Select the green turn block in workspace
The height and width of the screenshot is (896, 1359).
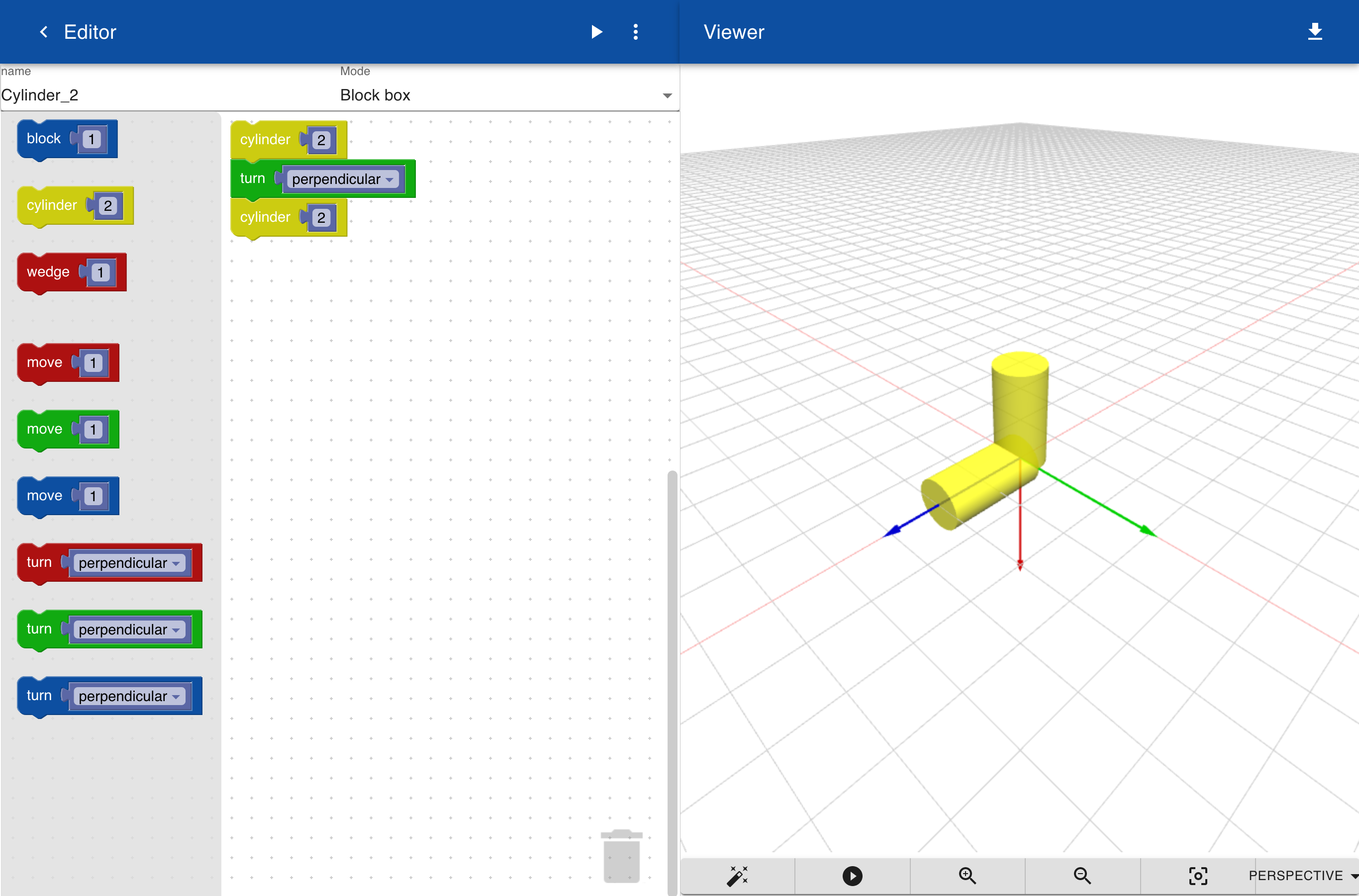(x=252, y=179)
